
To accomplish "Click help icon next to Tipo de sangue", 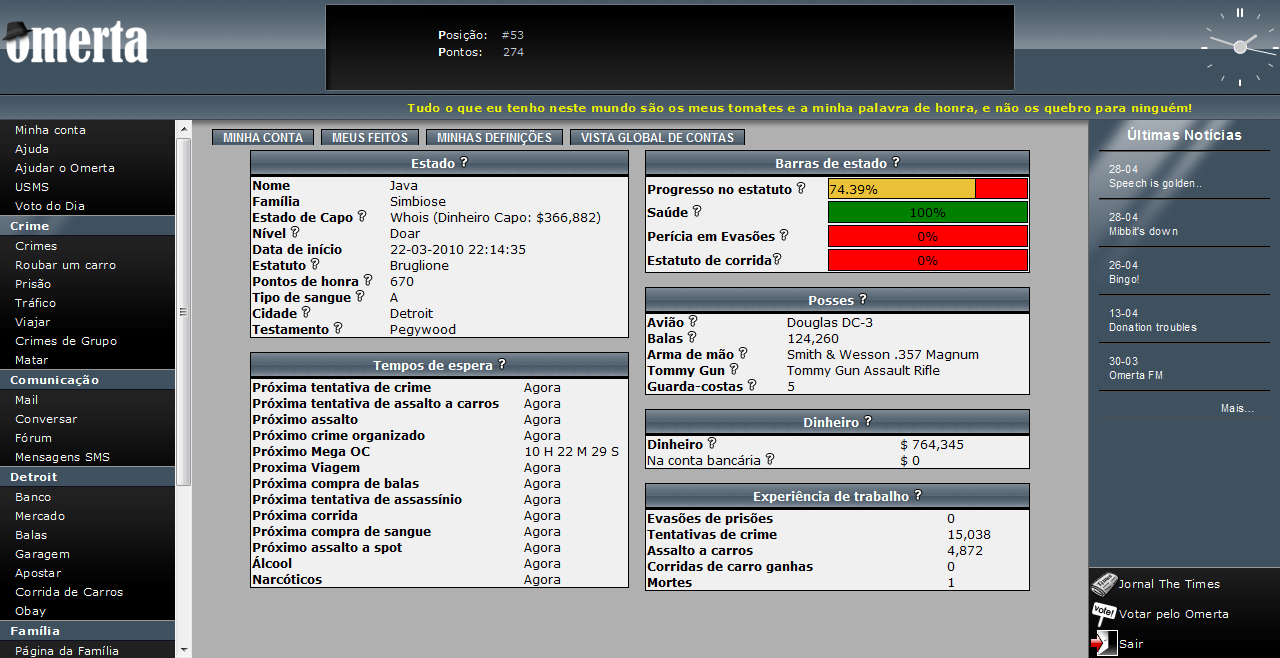I will click(361, 297).
